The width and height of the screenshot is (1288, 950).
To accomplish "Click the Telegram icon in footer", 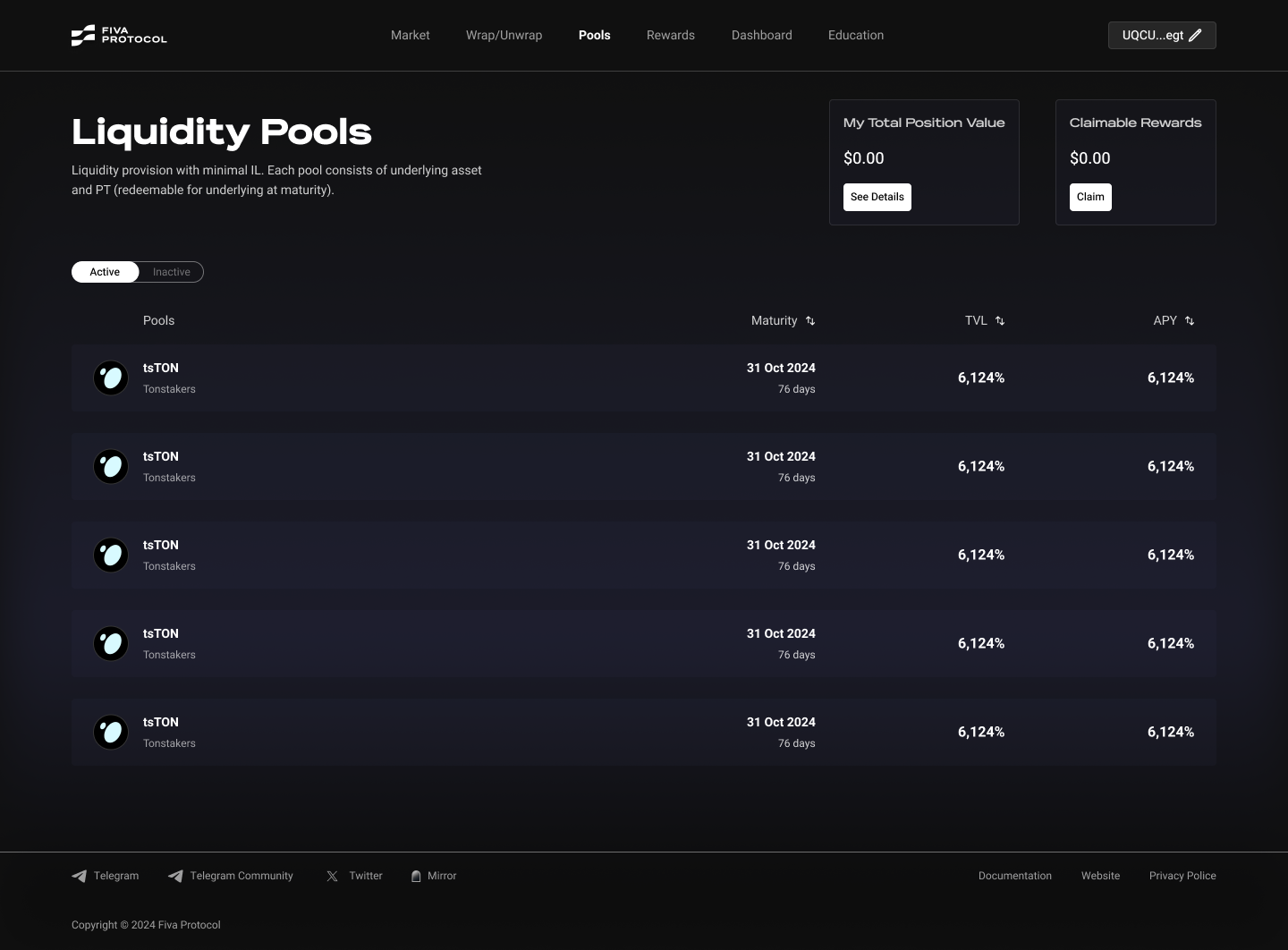I will pos(80,876).
